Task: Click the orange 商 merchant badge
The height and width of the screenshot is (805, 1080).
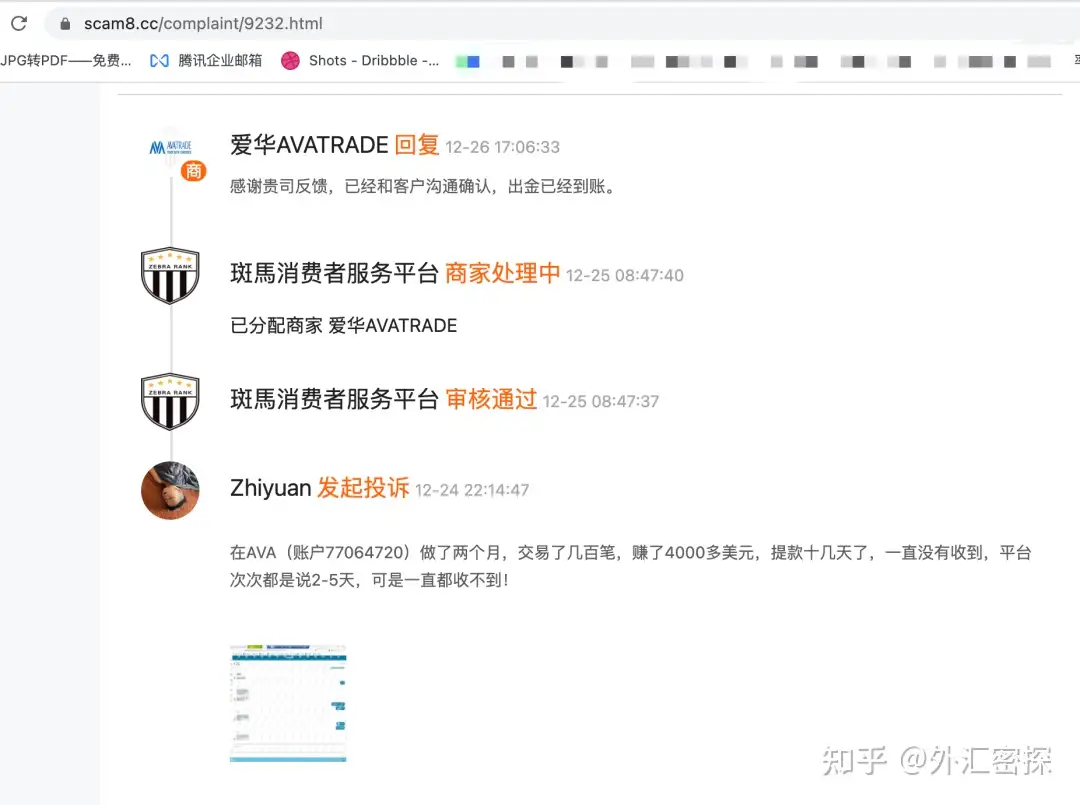Action: coord(194,171)
